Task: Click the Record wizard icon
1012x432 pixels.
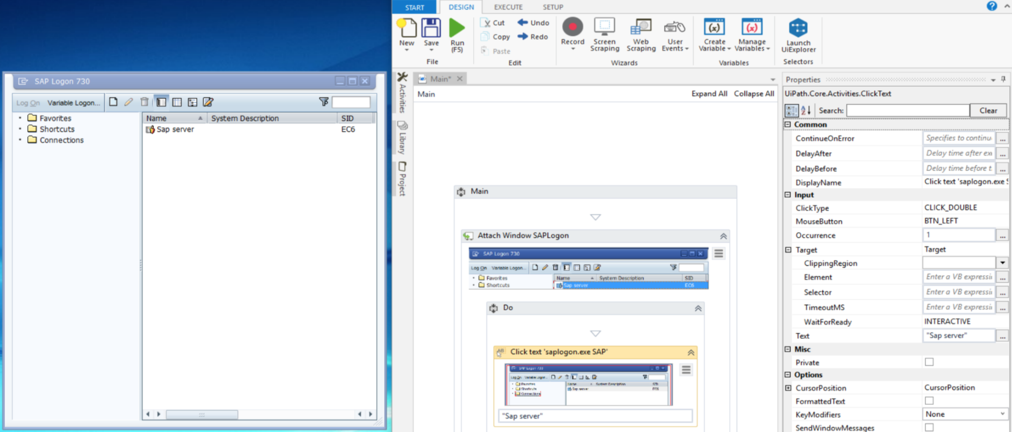Action: [x=573, y=28]
